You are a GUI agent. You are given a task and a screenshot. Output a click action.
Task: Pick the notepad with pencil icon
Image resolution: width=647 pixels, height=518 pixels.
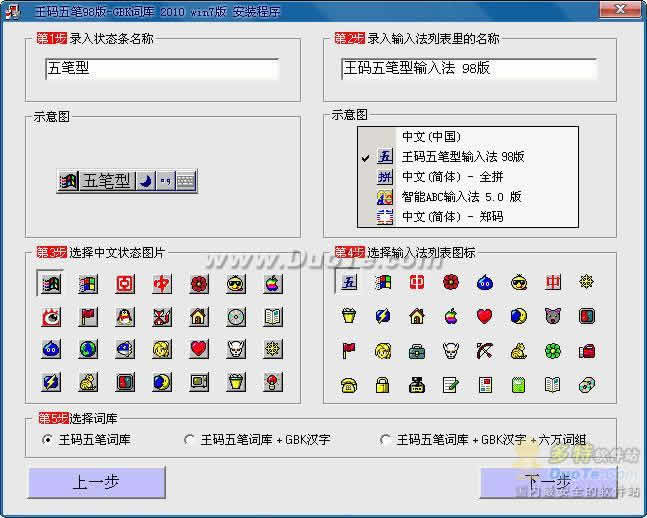point(450,384)
